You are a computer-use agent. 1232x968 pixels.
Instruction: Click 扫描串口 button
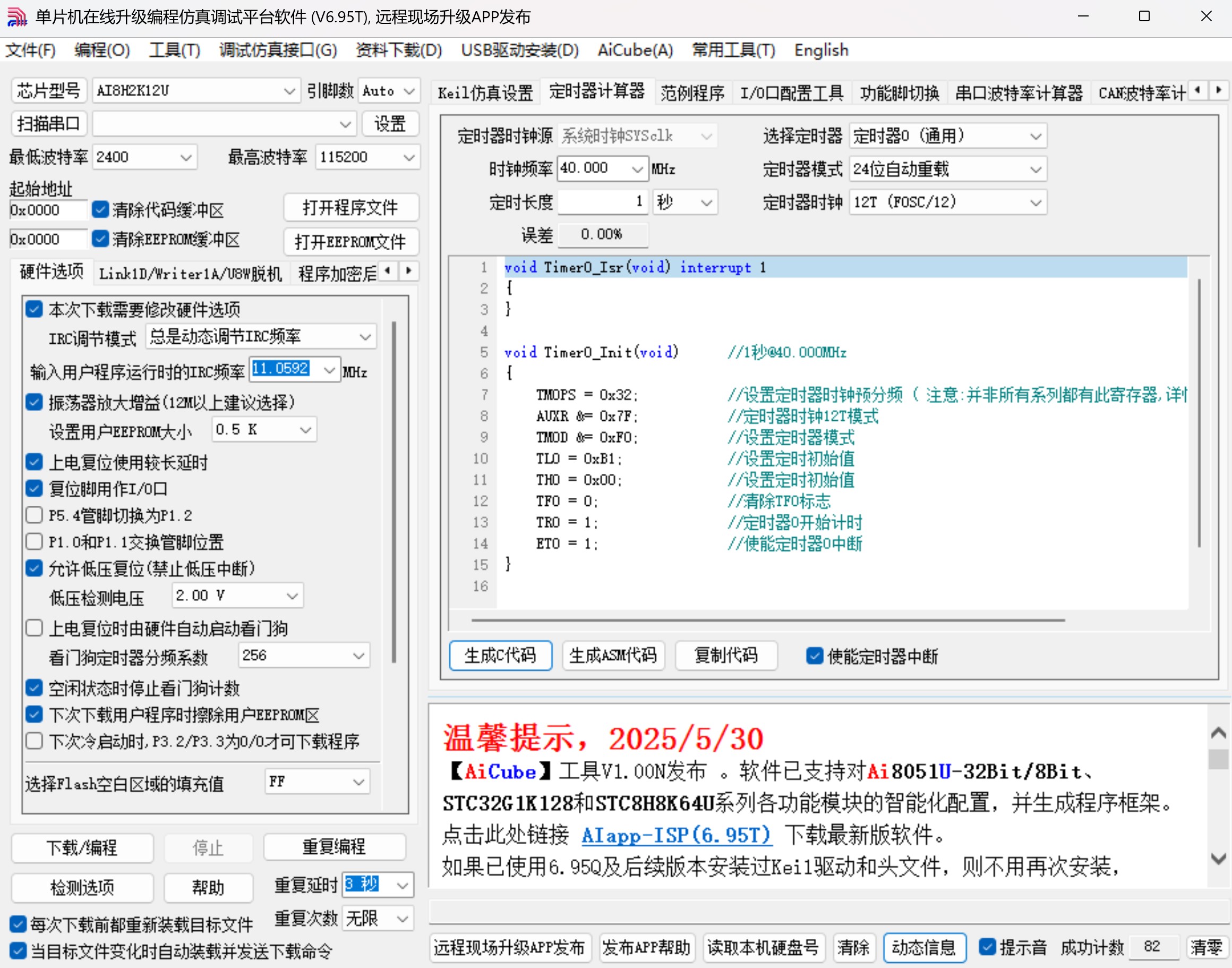48,123
